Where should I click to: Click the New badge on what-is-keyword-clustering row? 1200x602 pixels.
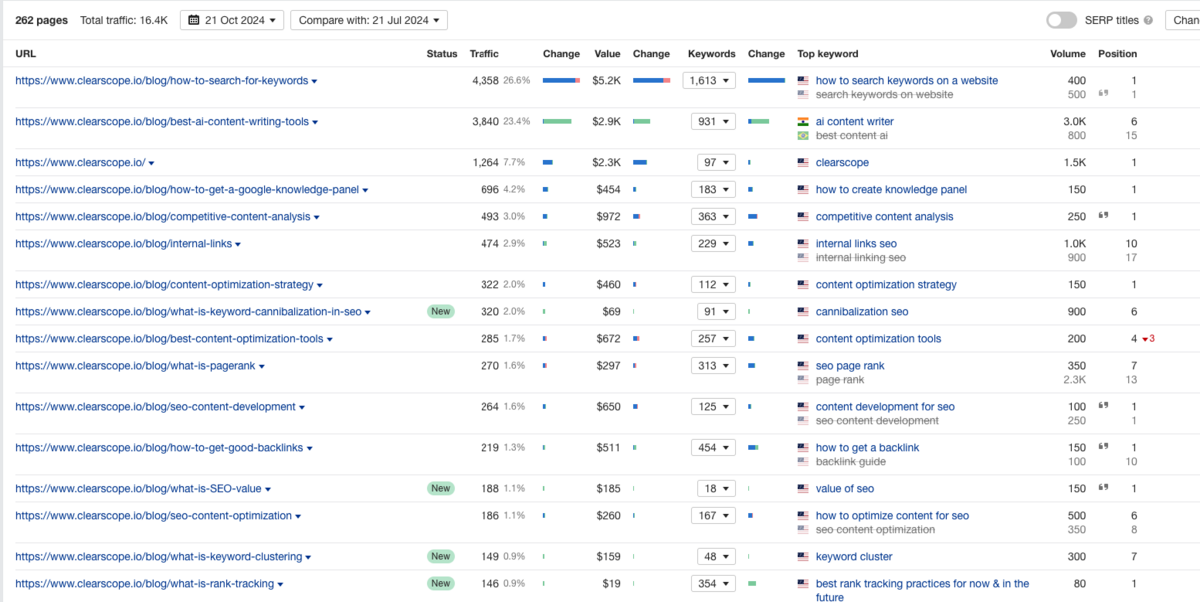[440, 557]
